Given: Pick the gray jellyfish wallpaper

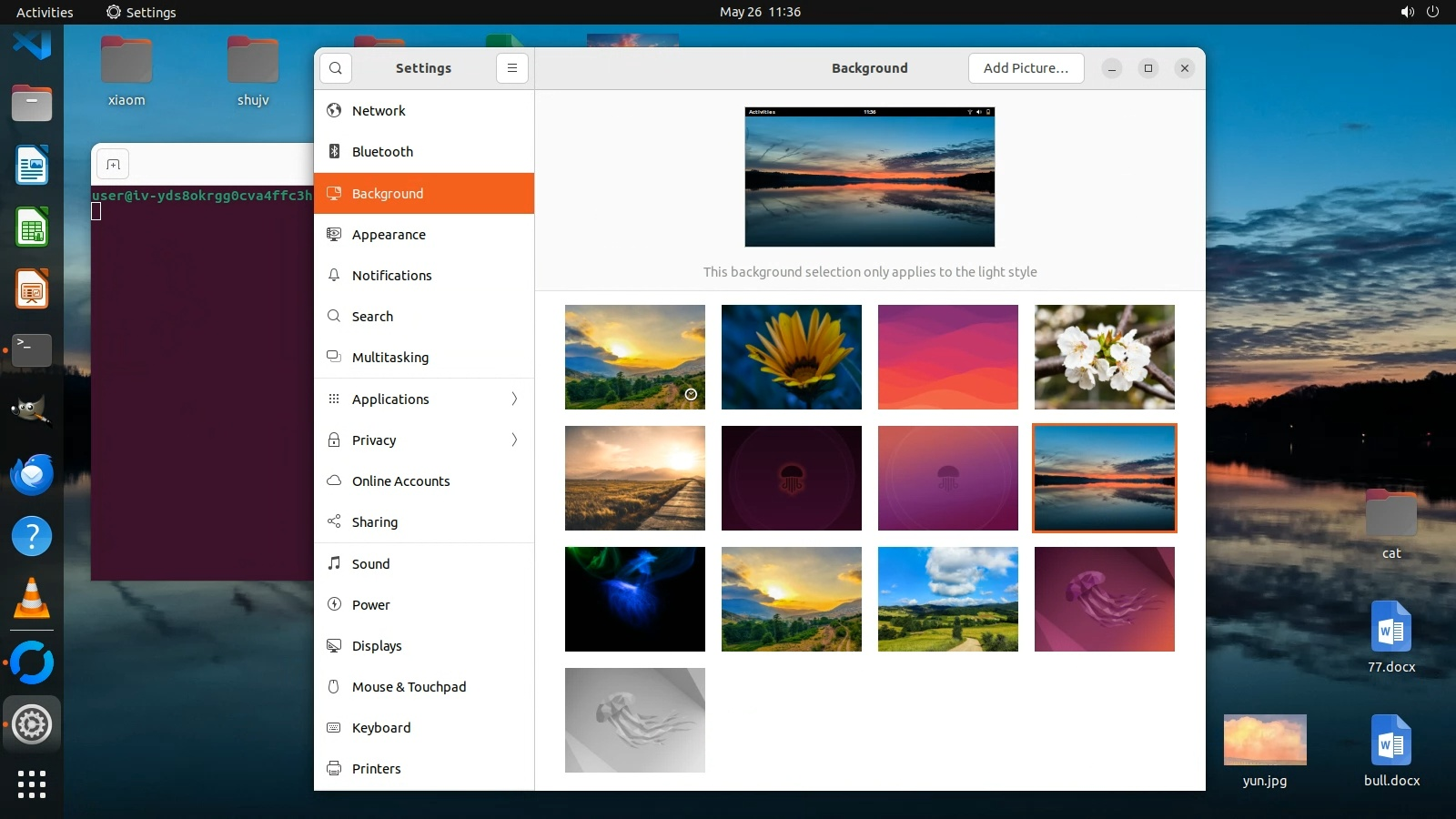Looking at the screenshot, I should (634, 720).
